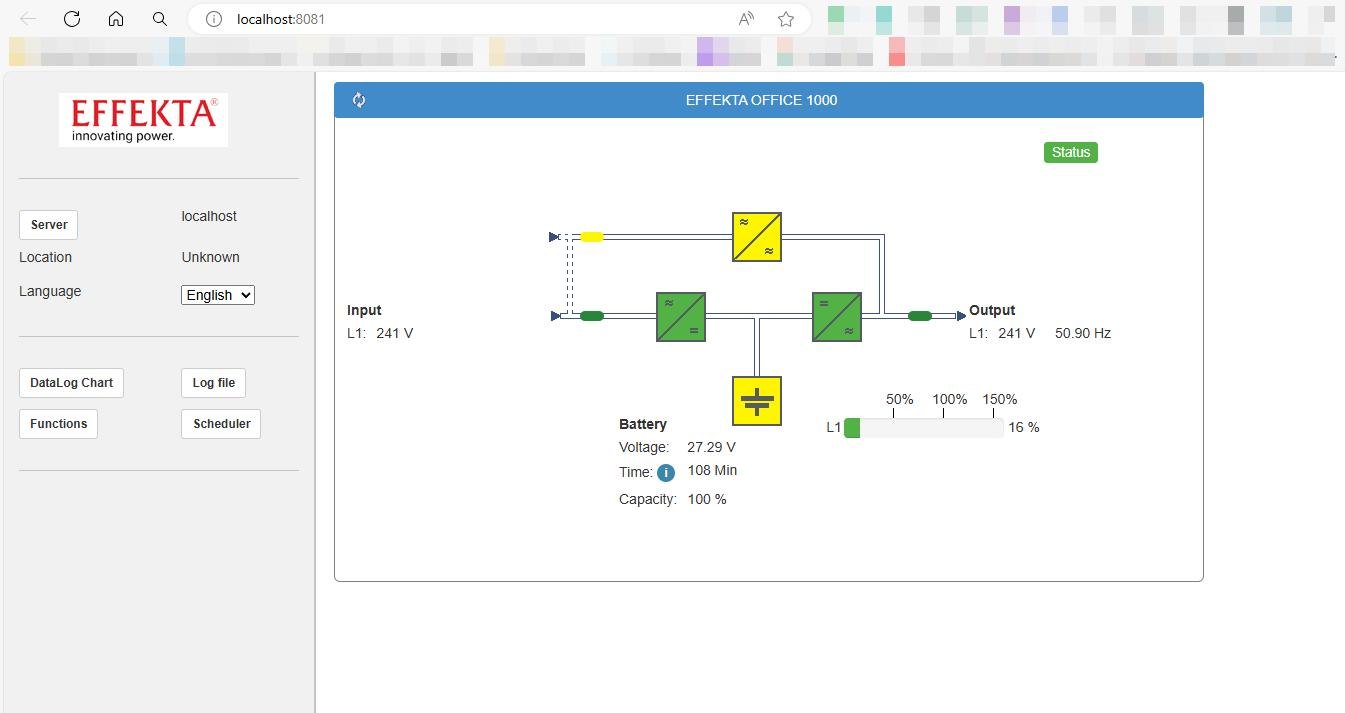This screenshot has width=1345, height=713.
Task: Click the 50% load scale label
Action: point(900,399)
